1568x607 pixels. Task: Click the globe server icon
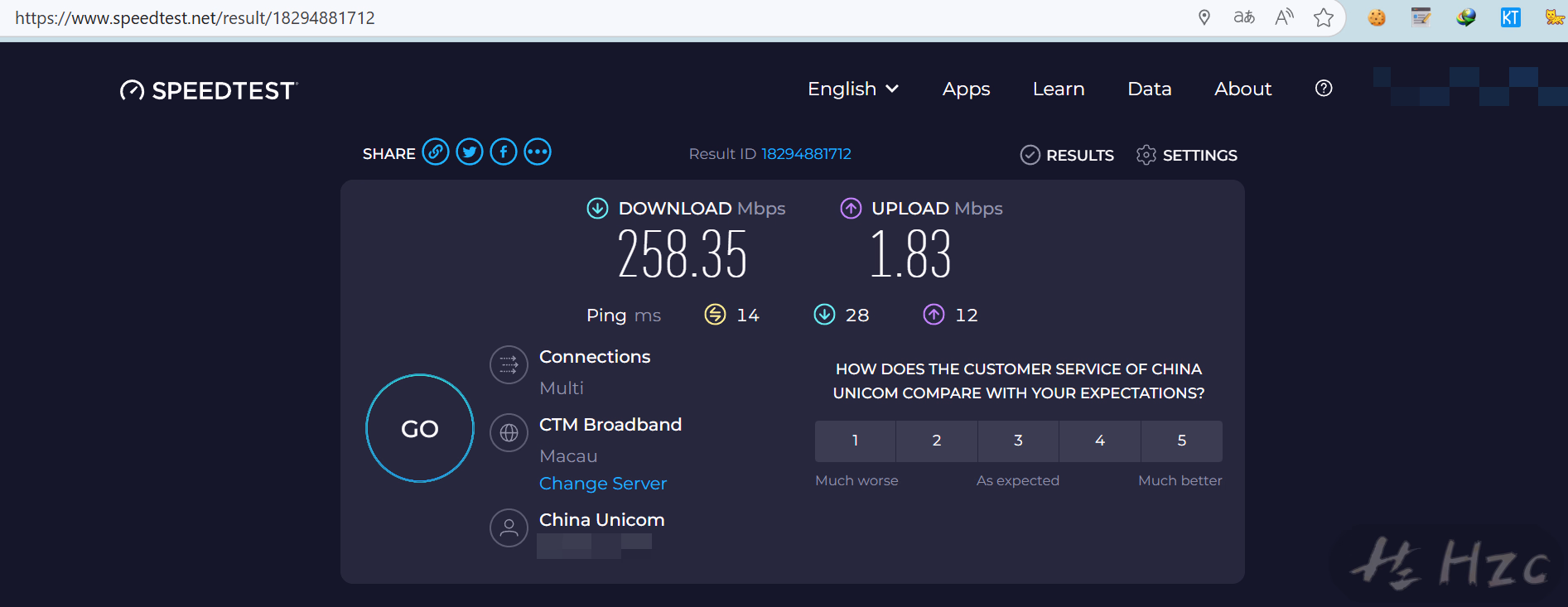[x=509, y=433]
